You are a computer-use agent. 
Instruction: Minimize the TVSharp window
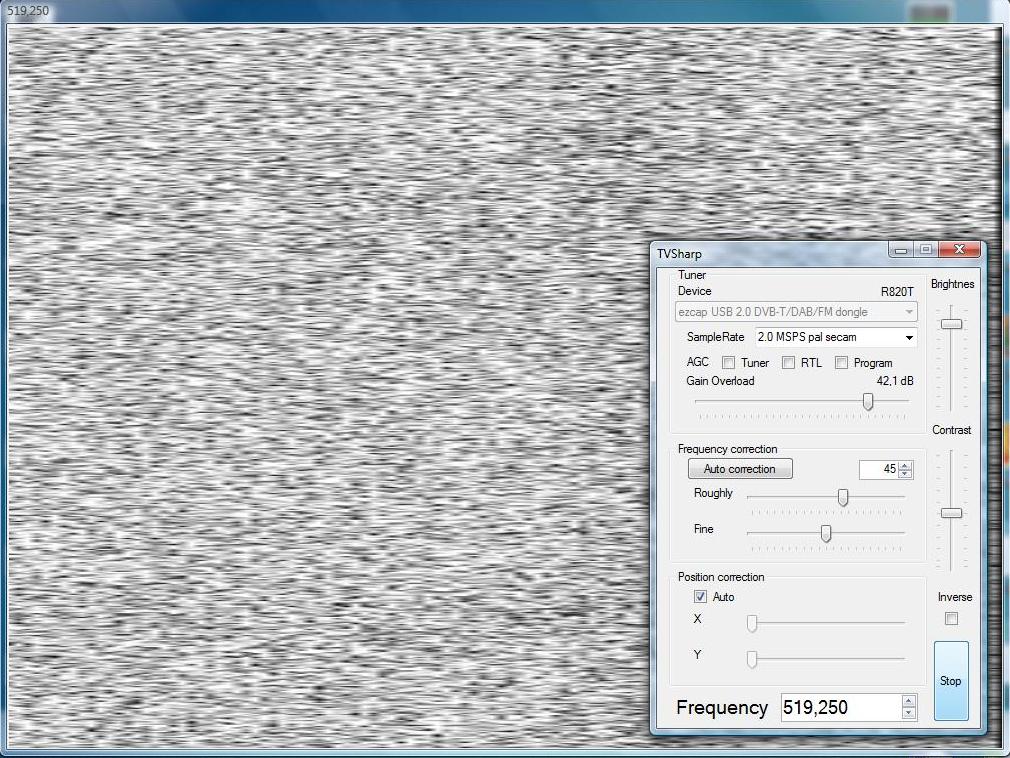coord(901,249)
